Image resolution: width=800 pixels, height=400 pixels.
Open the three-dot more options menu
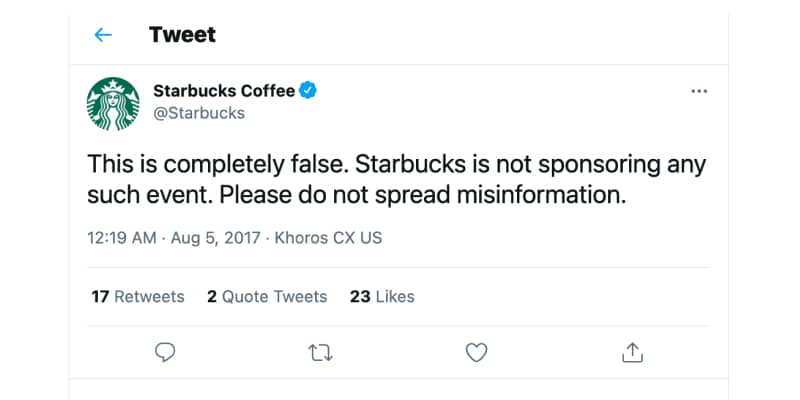699,91
